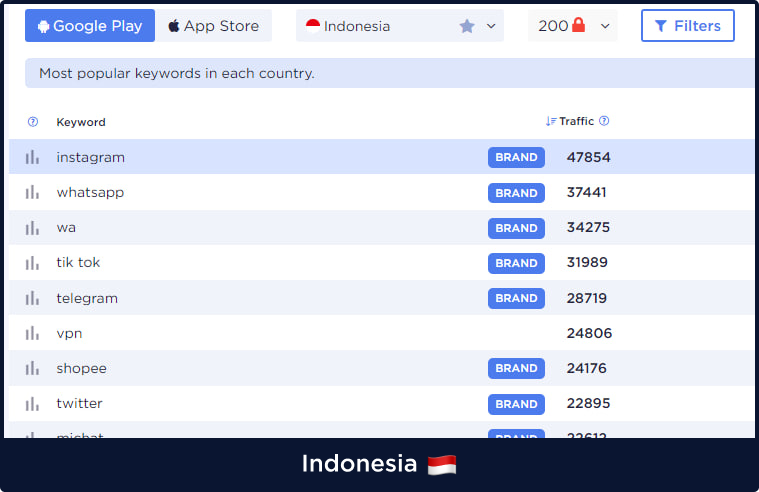The width and height of the screenshot is (759, 492).
Task: Open chart icon for twitter row
Action: click(x=32, y=403)
